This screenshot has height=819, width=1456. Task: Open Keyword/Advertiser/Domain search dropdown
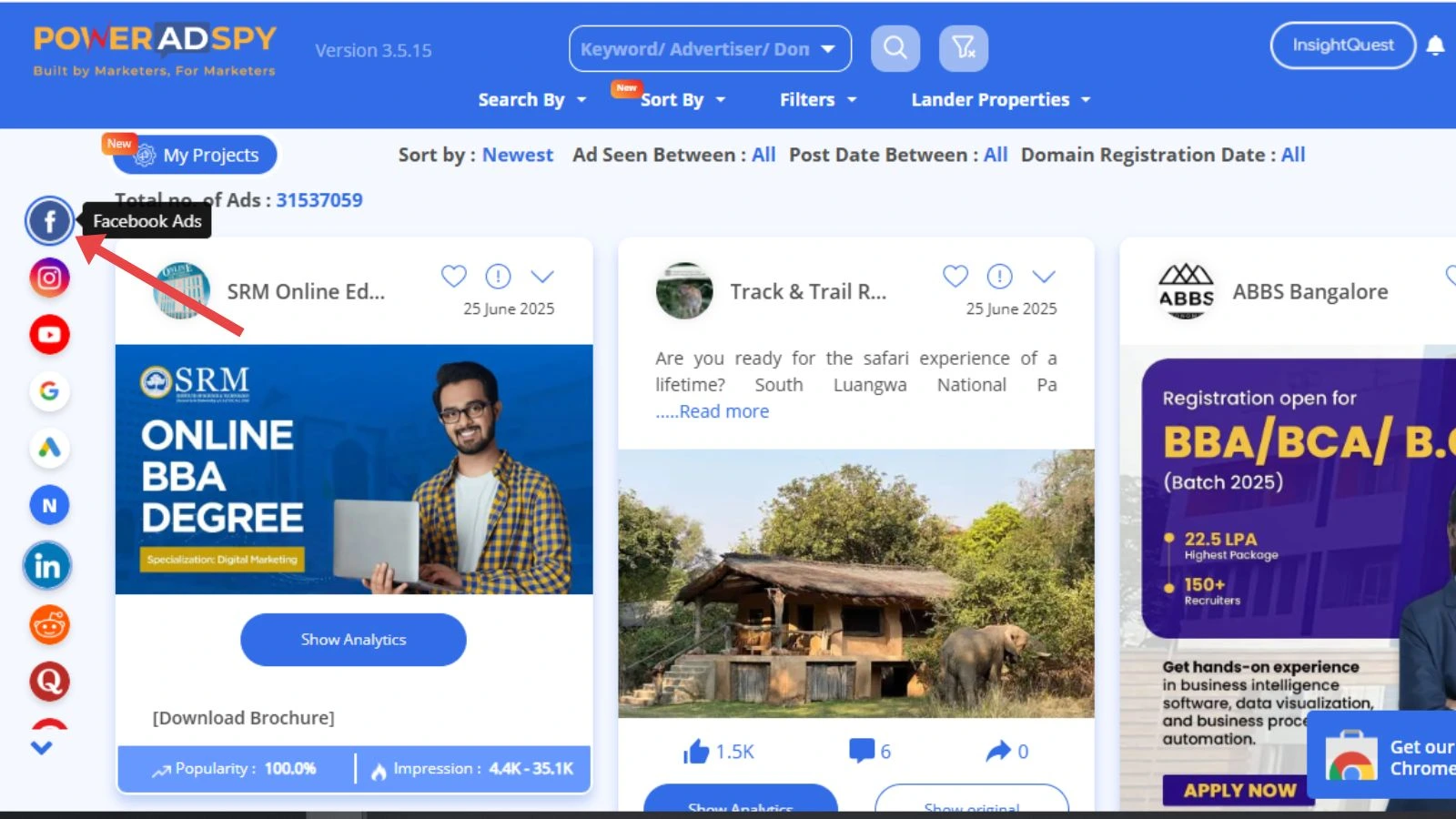[x=710, y=48]
